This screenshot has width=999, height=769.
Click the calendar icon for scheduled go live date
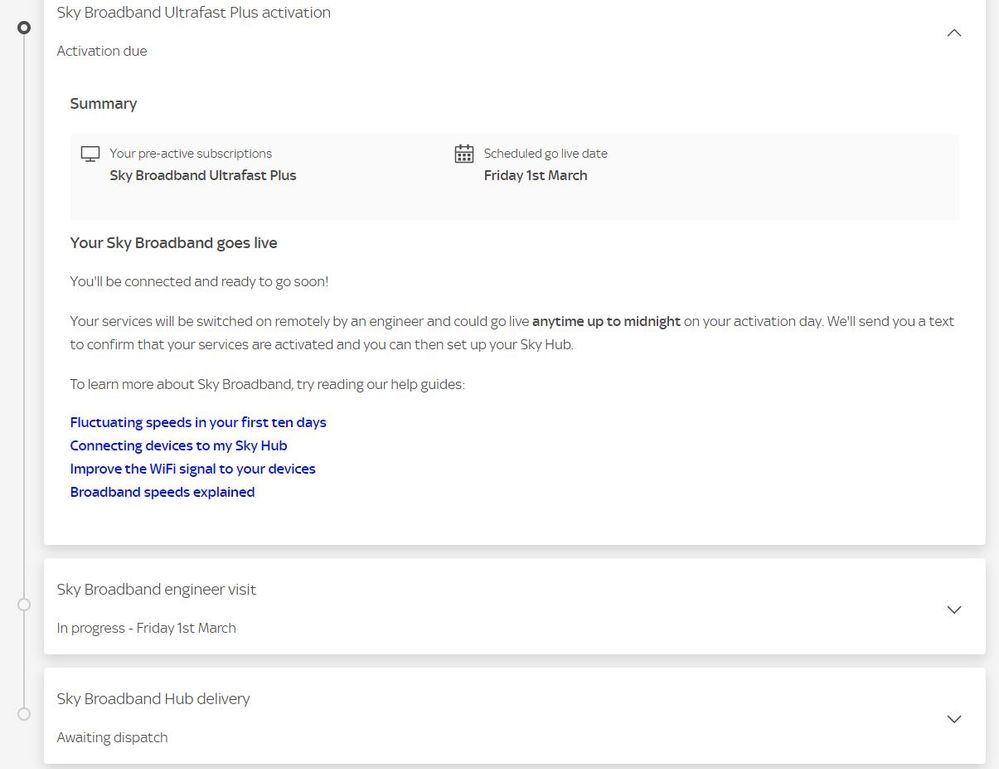coord(464,154)
